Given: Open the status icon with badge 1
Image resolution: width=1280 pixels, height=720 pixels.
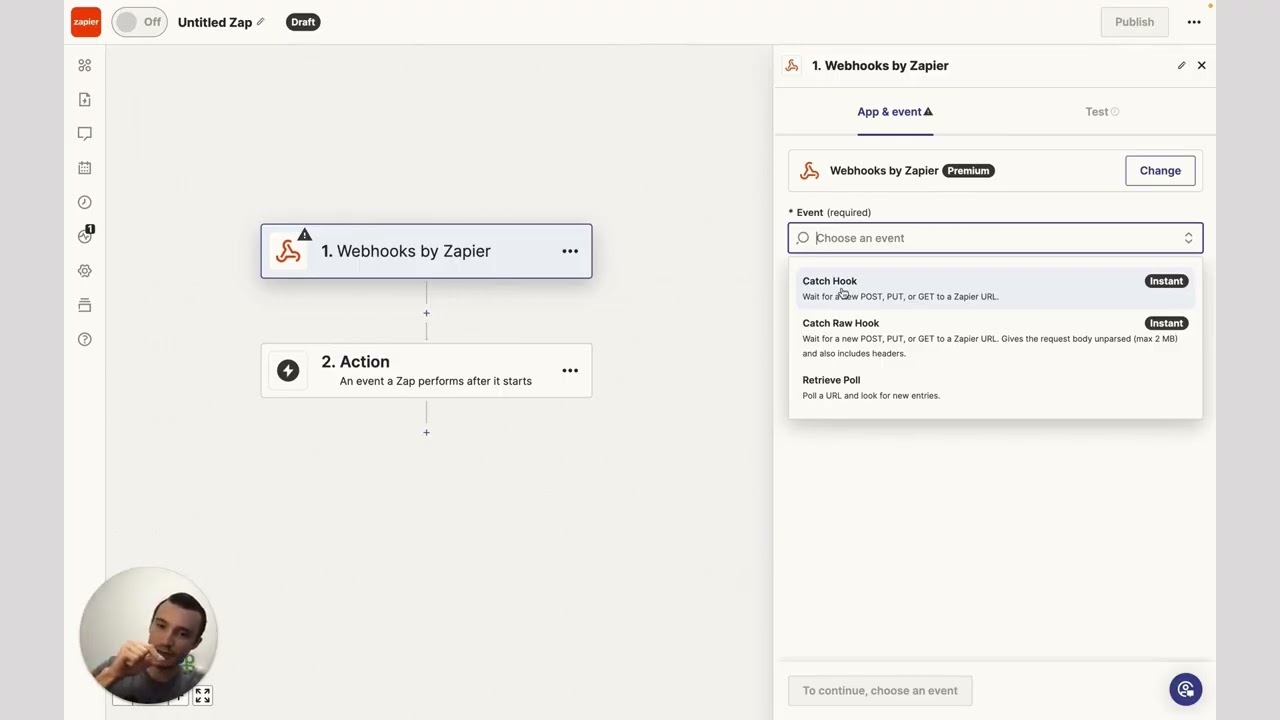Looking at the screenshot, I should [x=85, y=236].
